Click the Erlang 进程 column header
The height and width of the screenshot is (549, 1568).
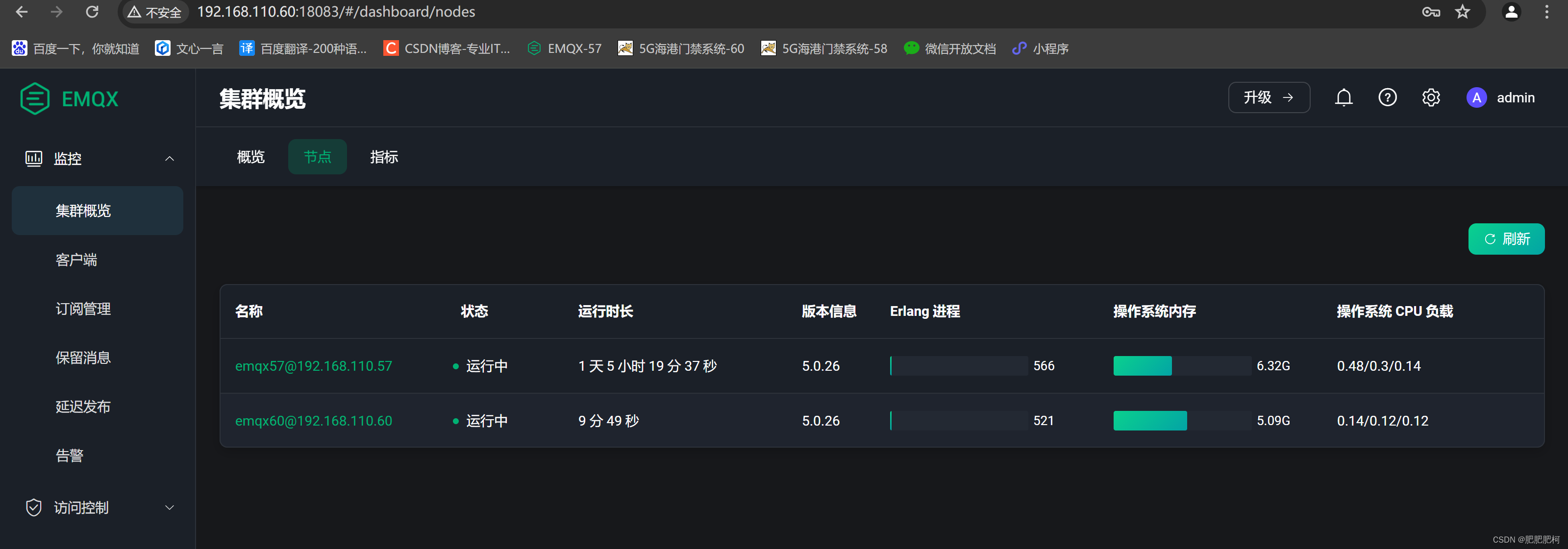[925, 311]
